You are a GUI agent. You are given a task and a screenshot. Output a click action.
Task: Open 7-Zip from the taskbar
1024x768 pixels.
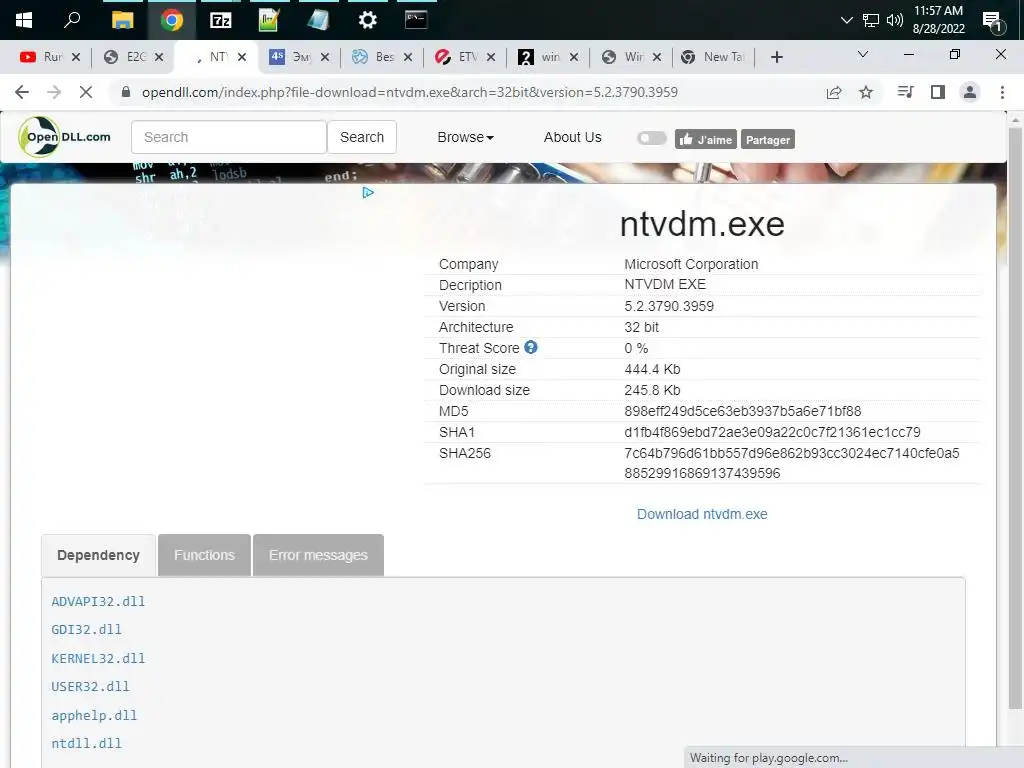(x=221, y=20)
